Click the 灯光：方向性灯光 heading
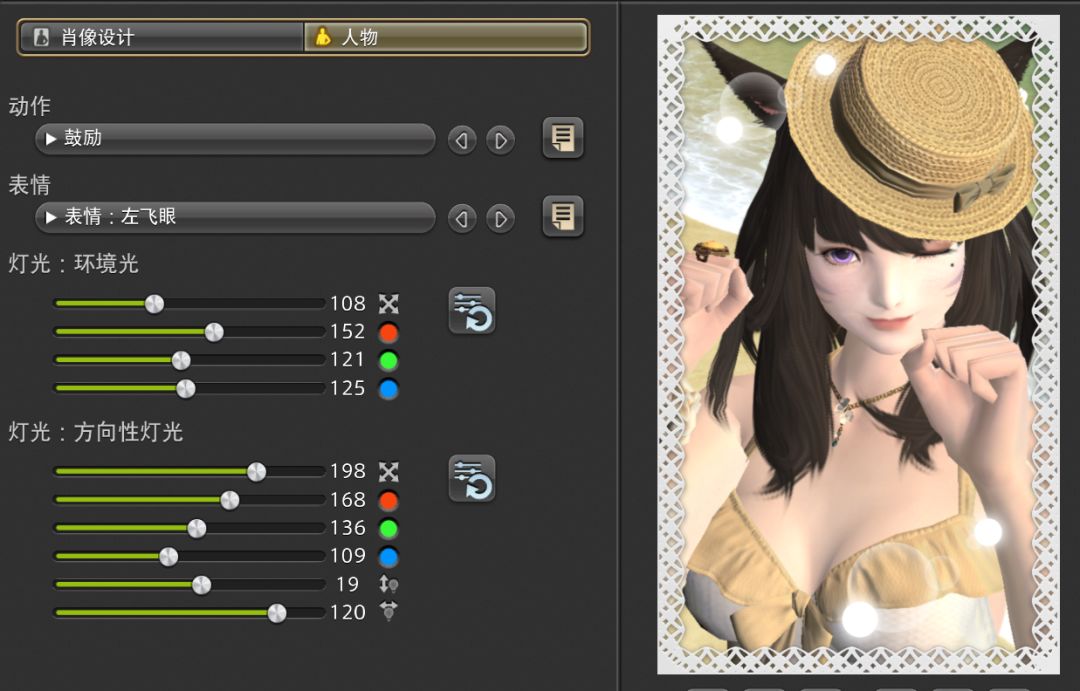The height and width of the screenshot is (691, 1080). tap(96, 432)
